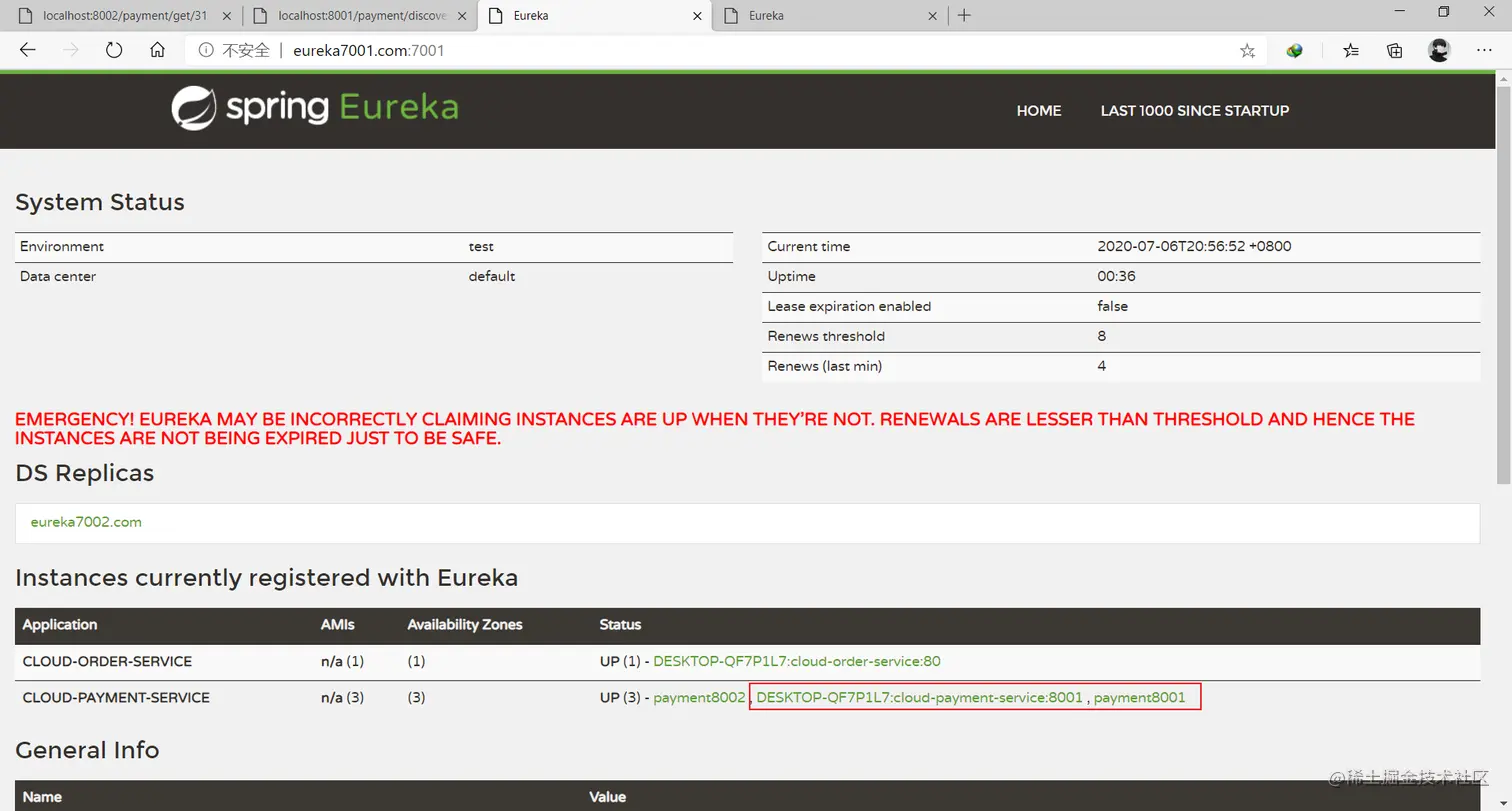This screenshot has width=1512, height=811.
Task: Open a new tab with plus button
Action: [x=964, y=15]
